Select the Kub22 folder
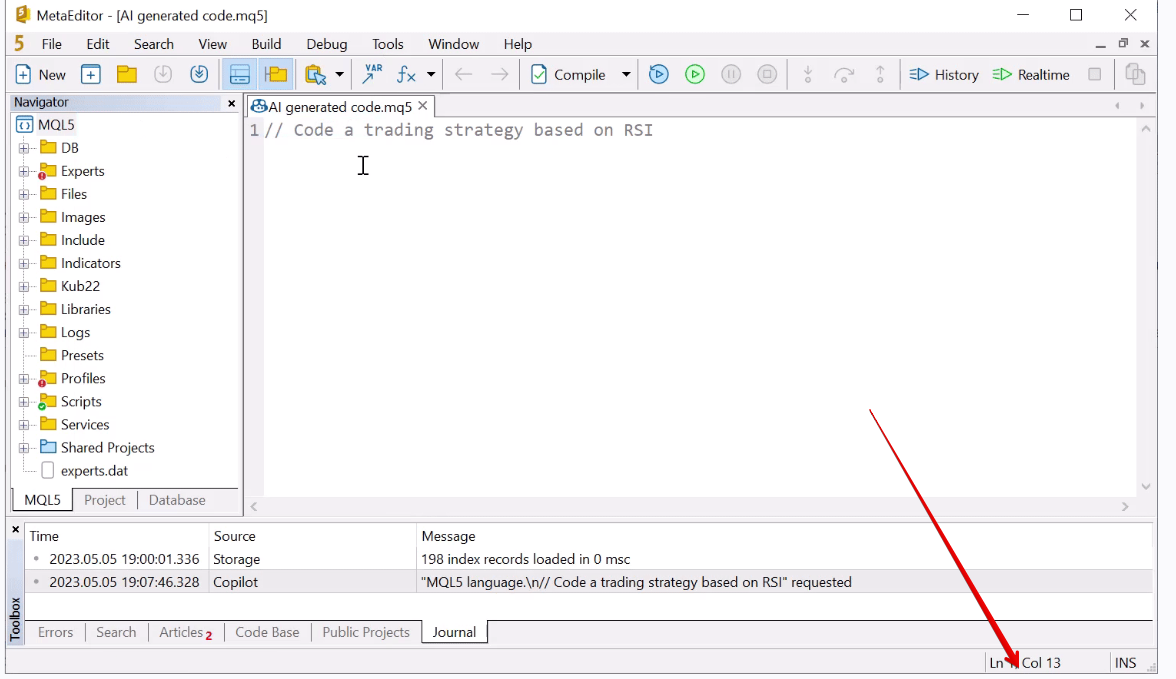 80,286
